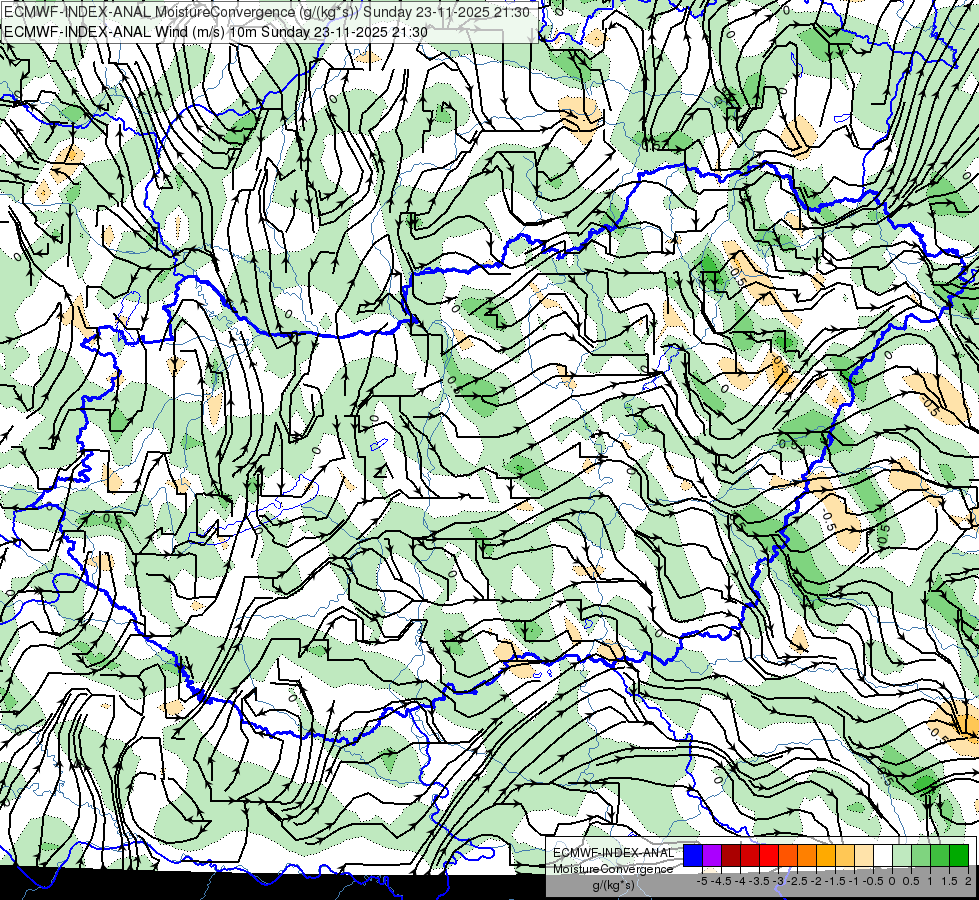Click the pale peach legend swatch
This screenshot has height=900, width=979.
[864, 855]
